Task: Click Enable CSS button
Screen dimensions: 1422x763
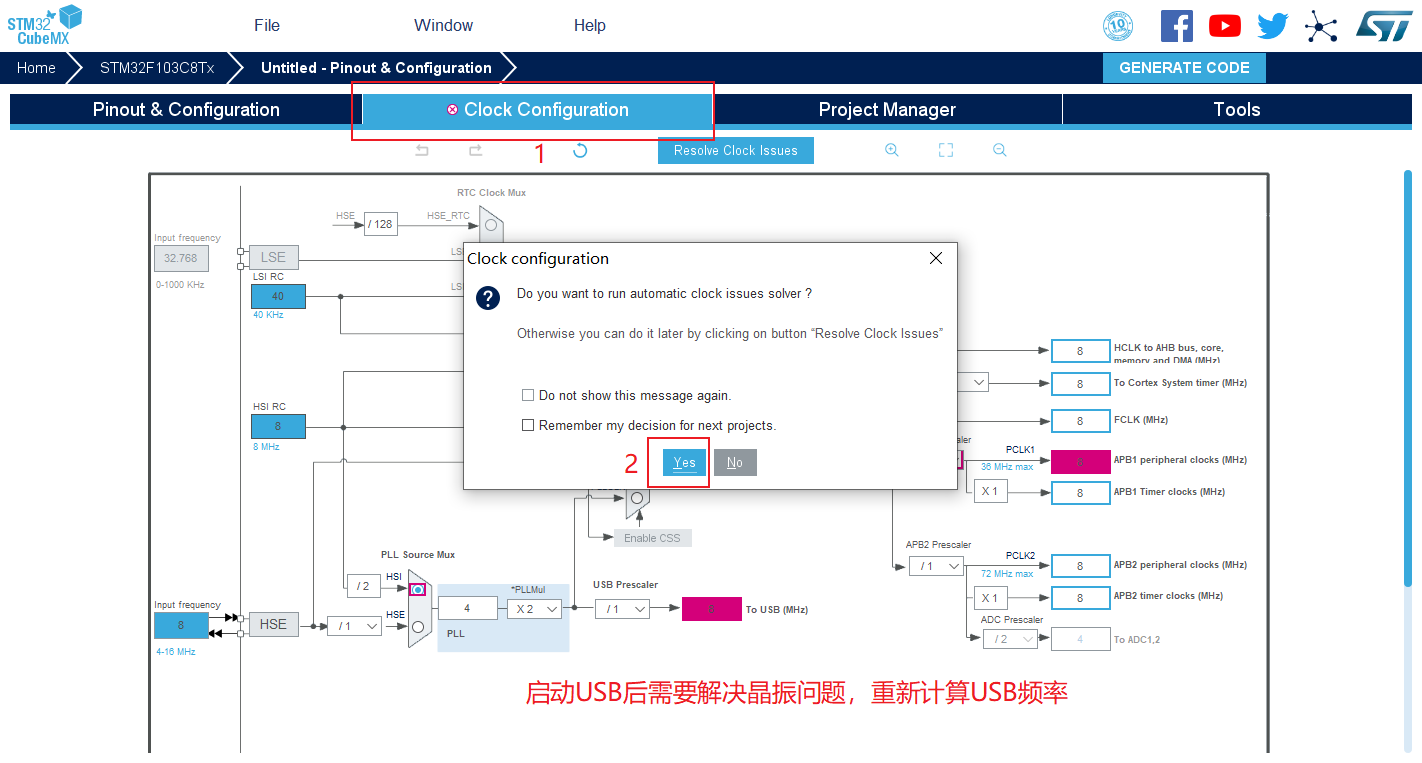Action: click(652, 538)
